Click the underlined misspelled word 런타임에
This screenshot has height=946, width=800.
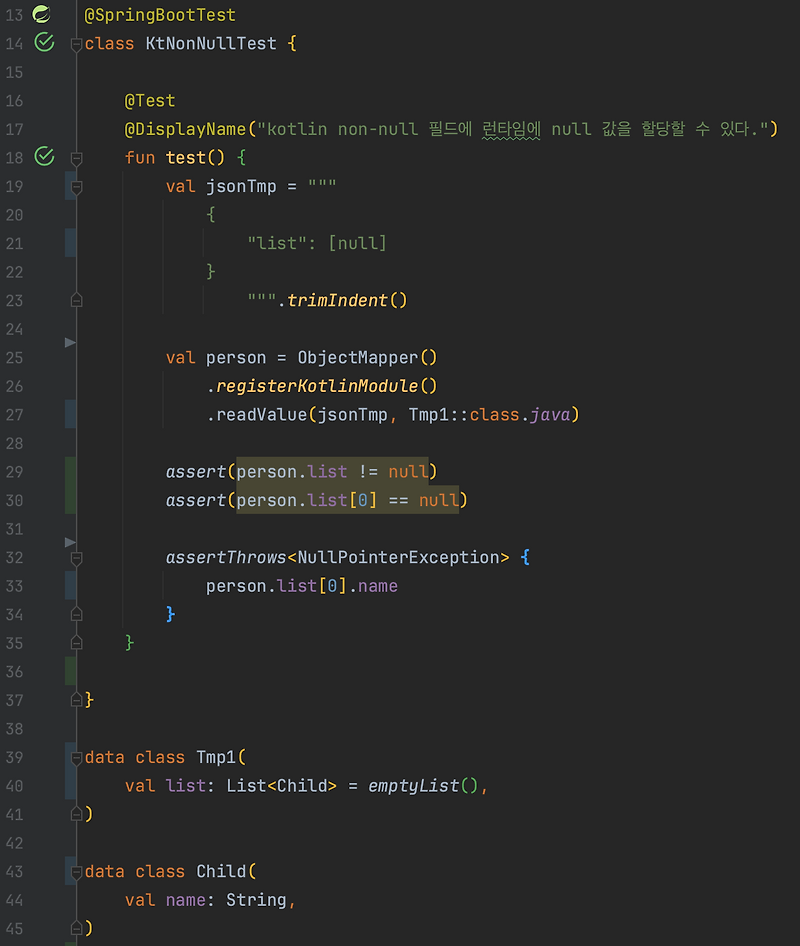point(512,129)
